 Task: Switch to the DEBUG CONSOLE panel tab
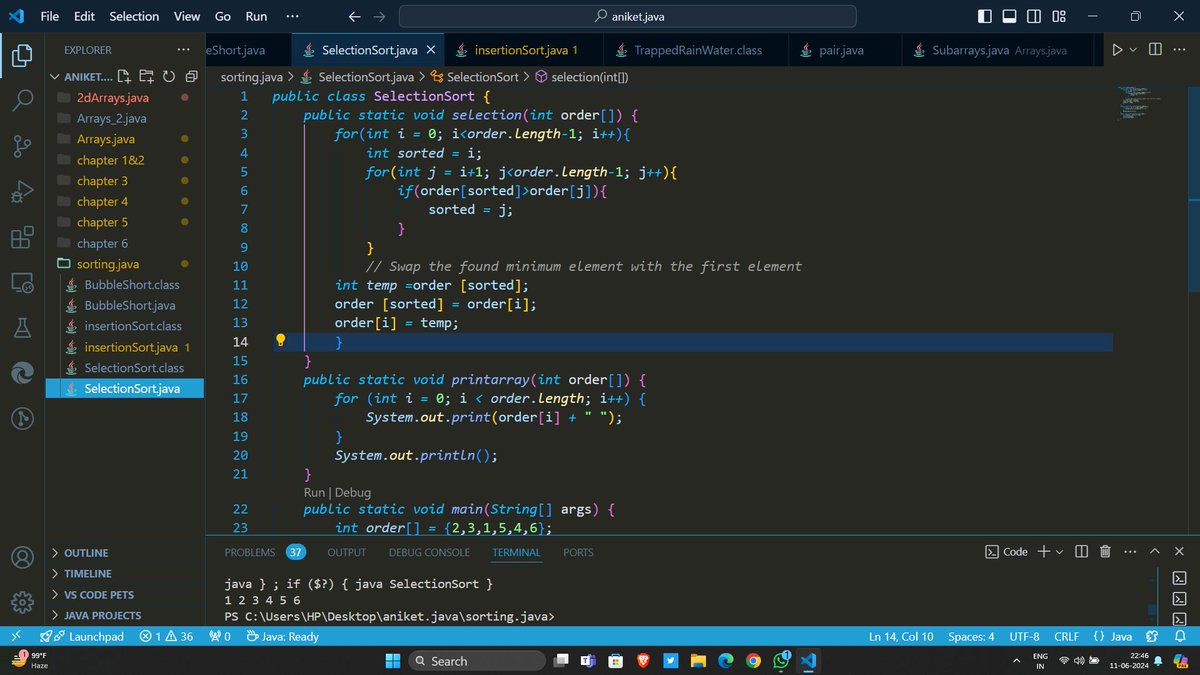click(x=429, y=552)
